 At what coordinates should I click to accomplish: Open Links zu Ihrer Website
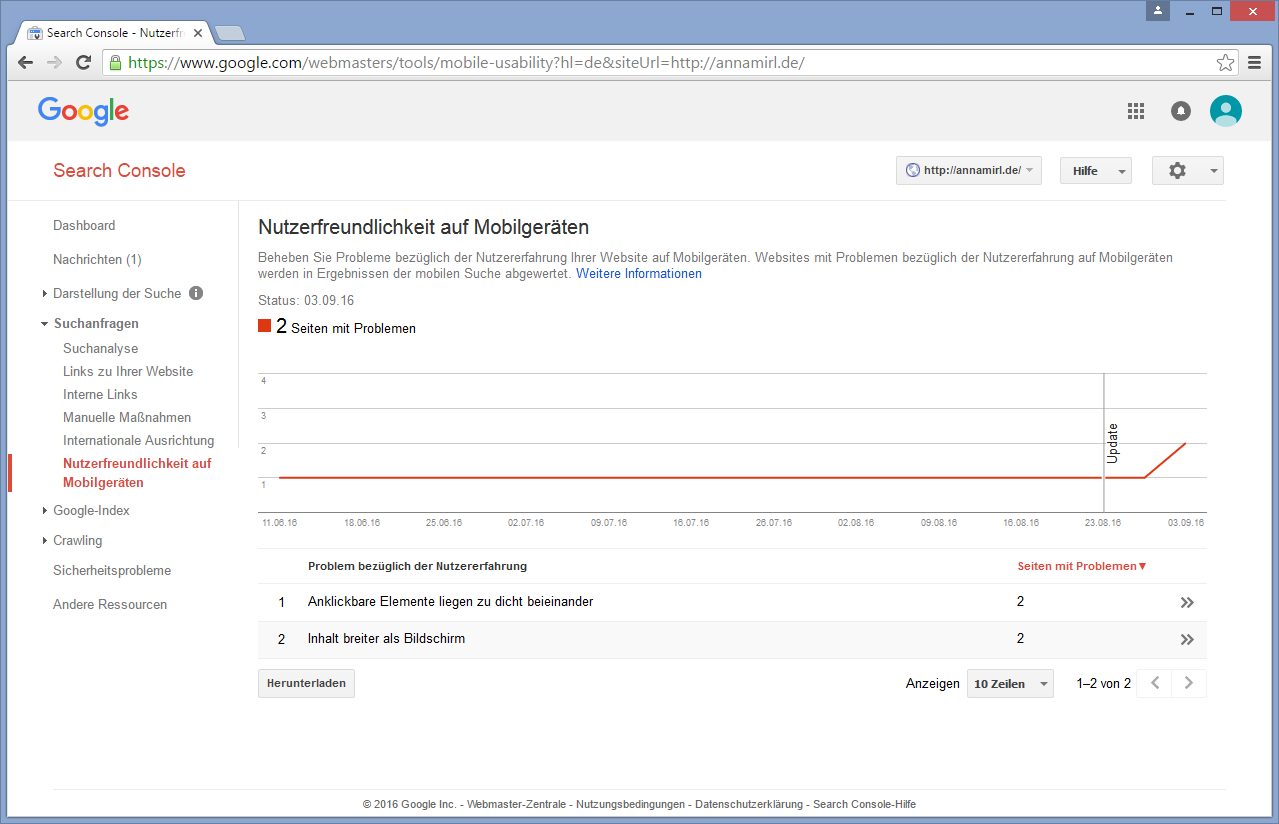pyautogui.click(x=128, y=372)
